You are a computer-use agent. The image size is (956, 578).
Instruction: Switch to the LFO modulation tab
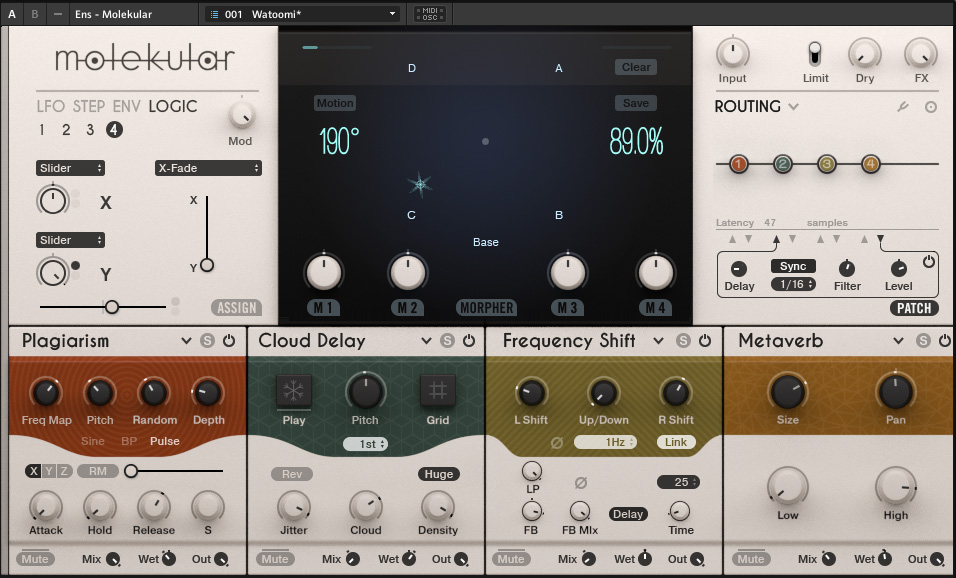50,106
